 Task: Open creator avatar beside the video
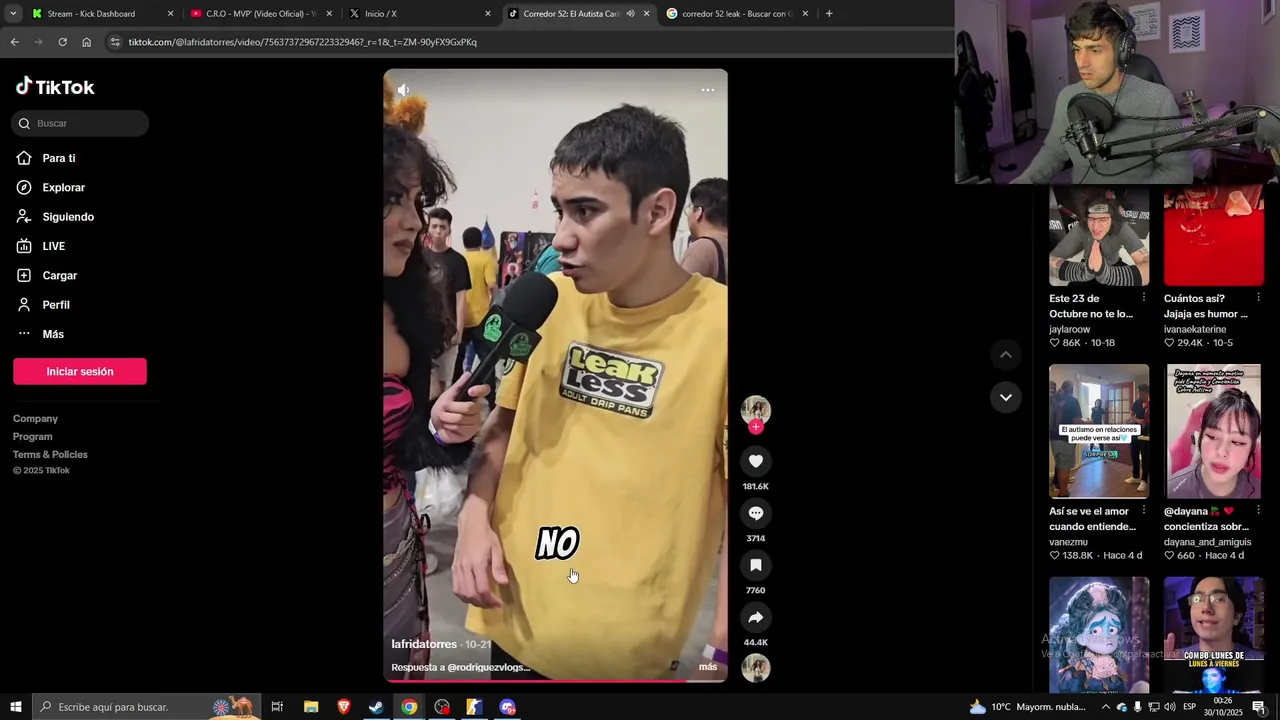click(x=756, y=410)
